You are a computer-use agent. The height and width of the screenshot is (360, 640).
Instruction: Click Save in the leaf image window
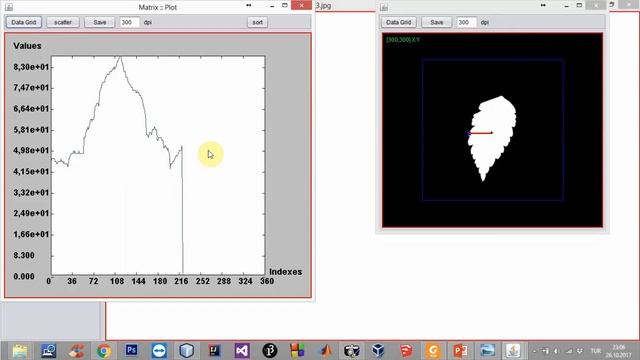click(x=436, y=22)
